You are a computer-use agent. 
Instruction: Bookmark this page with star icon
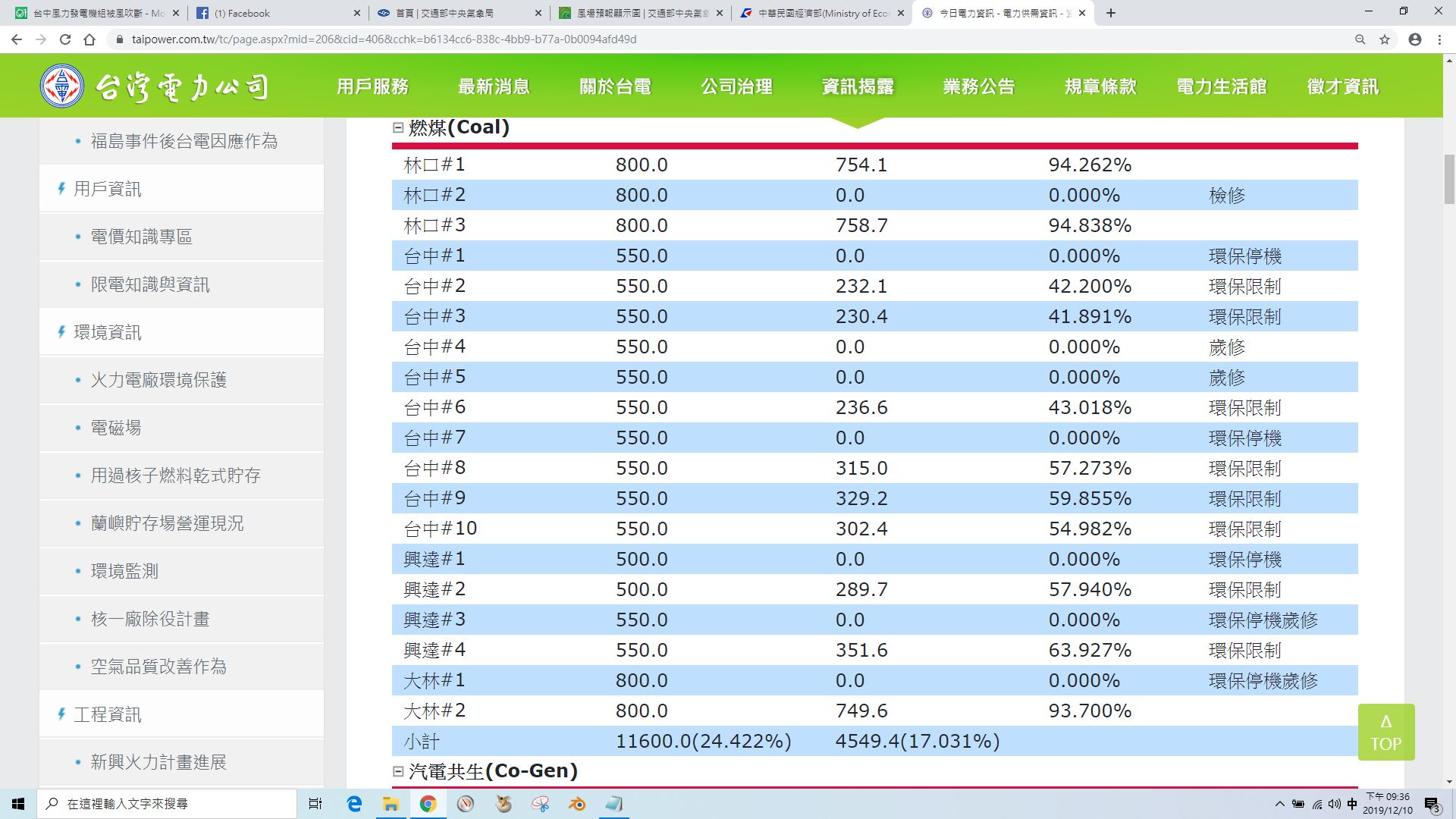pyautogui.click(x=1385, y=39)
